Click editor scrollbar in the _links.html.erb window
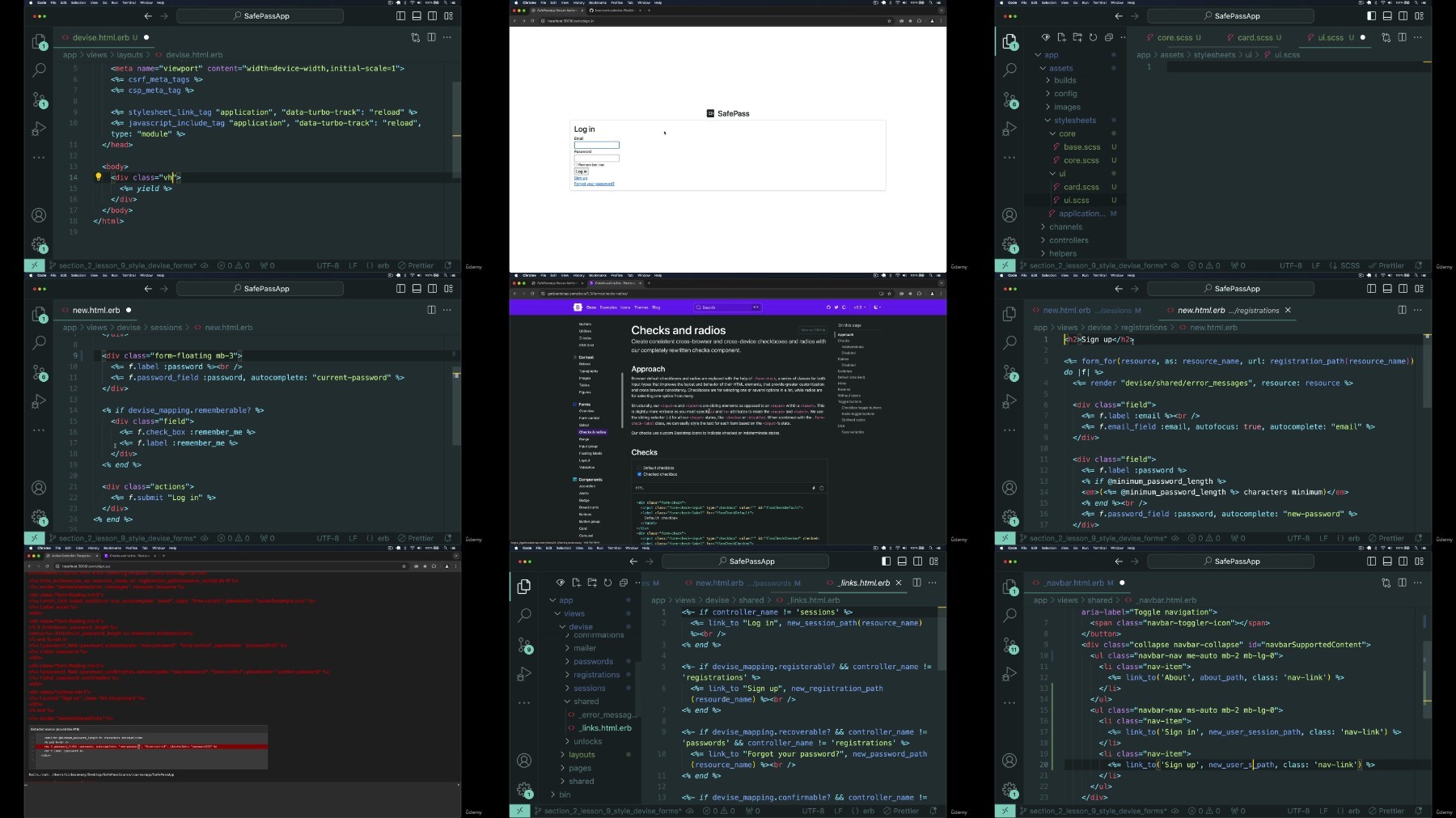The width and height of the screenshot is (1456, 818). click(x=942, y=639)
